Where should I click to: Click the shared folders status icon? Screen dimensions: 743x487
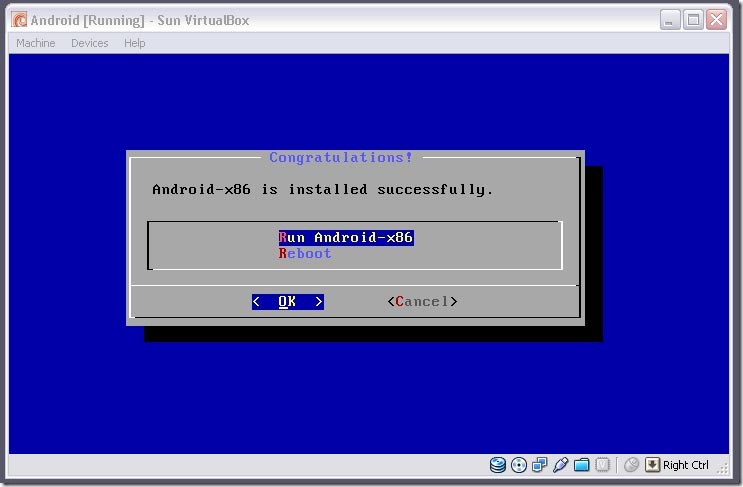coord(581,465)
